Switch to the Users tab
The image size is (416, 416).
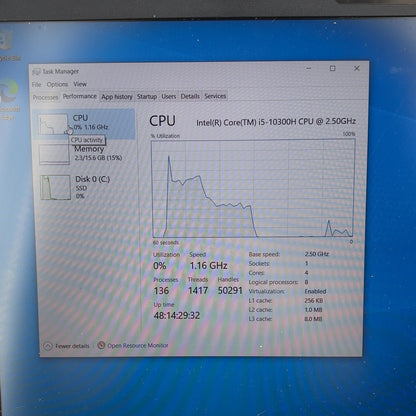[x=169, y=96]
